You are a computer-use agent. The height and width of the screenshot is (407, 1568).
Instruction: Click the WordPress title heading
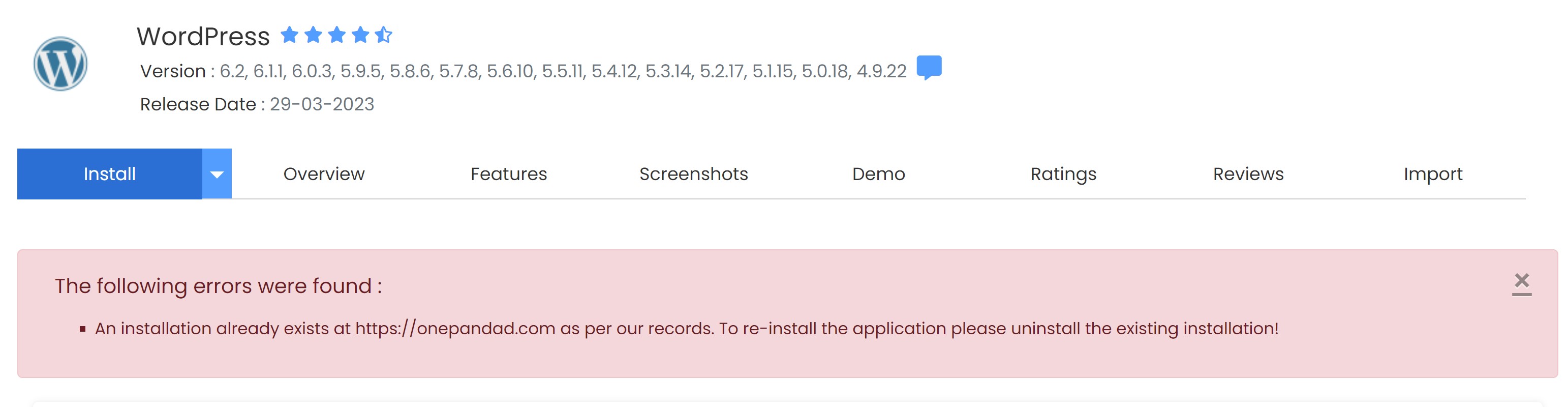203,37
